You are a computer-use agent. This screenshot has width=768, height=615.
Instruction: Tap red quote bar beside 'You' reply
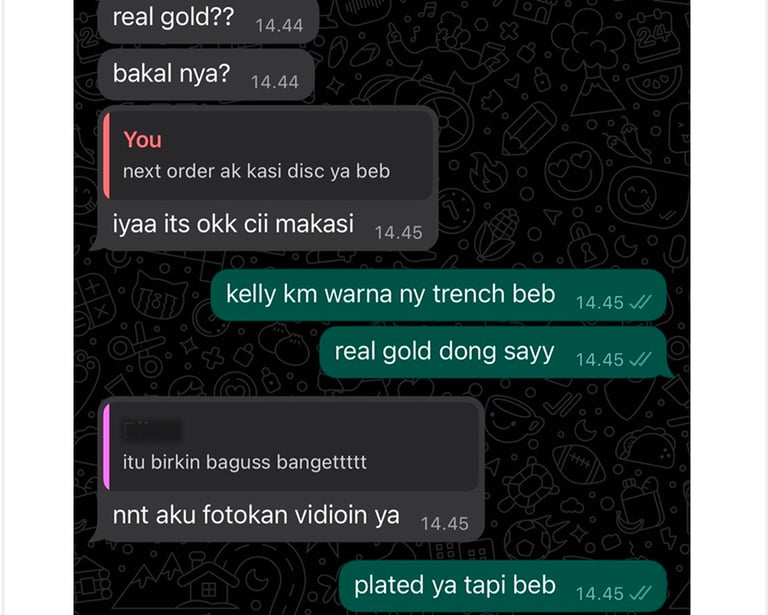[106, 156]
